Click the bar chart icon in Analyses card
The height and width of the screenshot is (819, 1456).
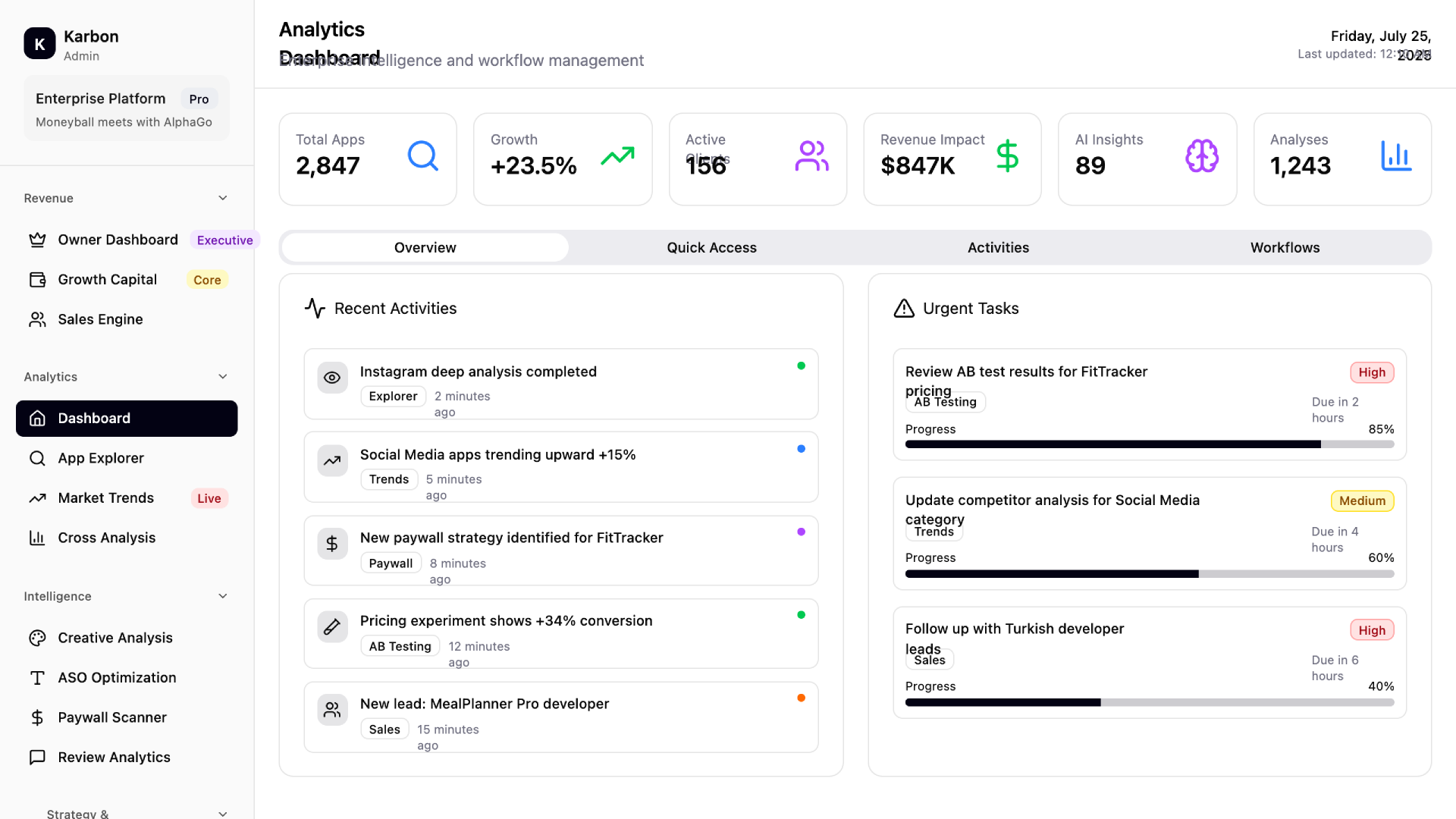tap(1396, 156)
